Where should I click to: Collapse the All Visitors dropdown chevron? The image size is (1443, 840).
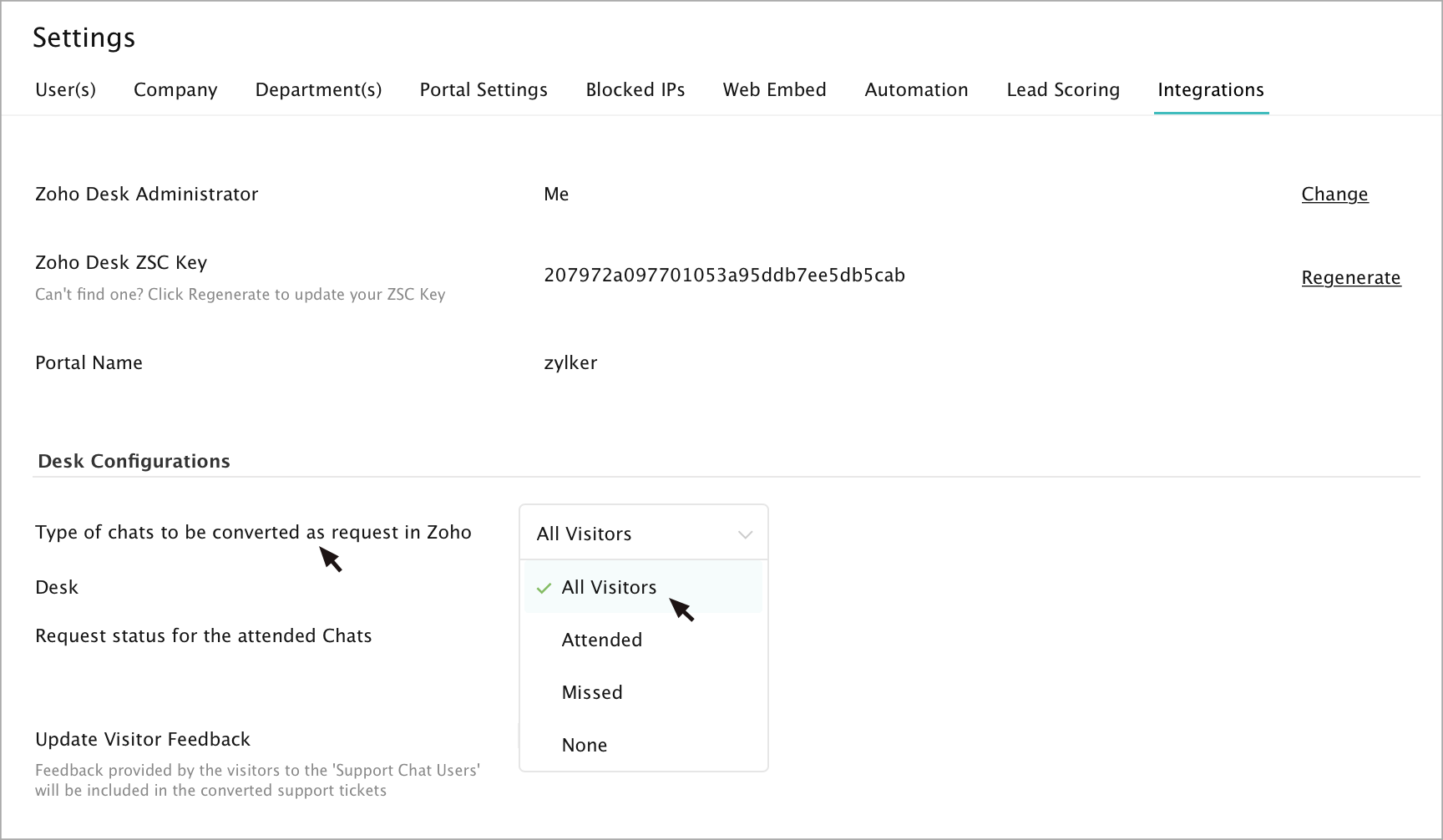(745, 534)
